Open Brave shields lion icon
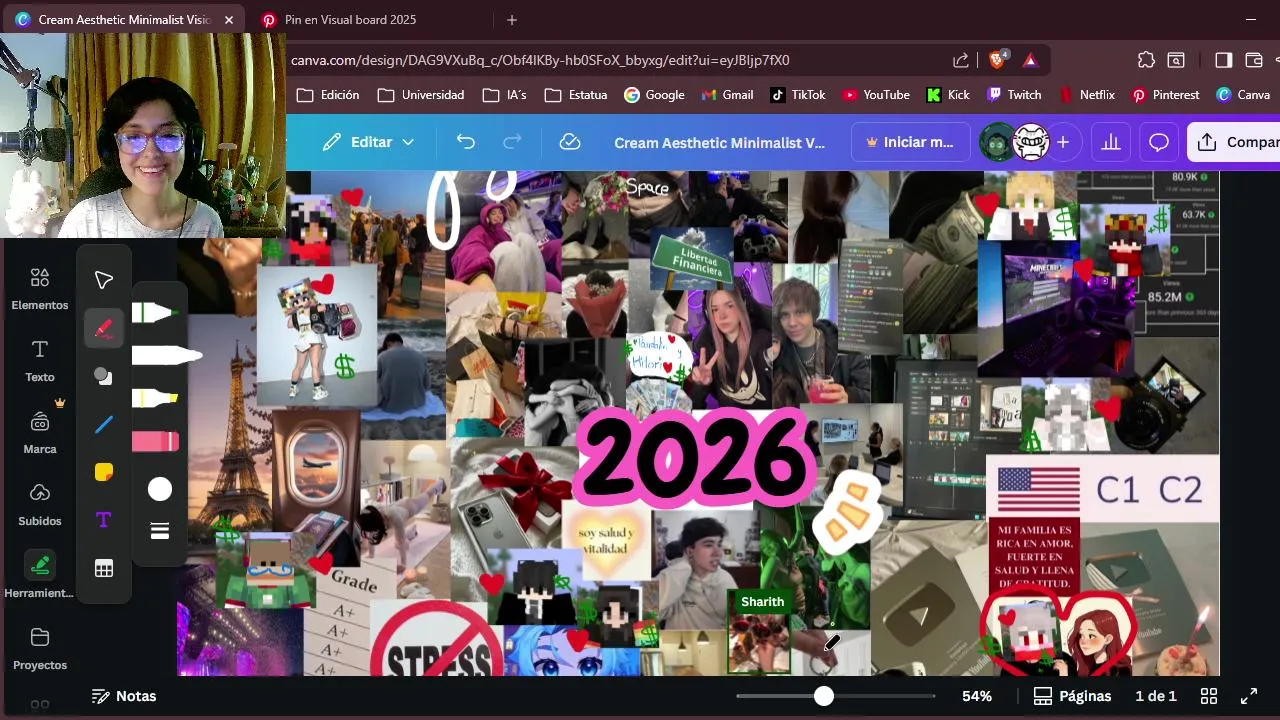Viewport: 1280px width, 720px height. click(997, 60)
